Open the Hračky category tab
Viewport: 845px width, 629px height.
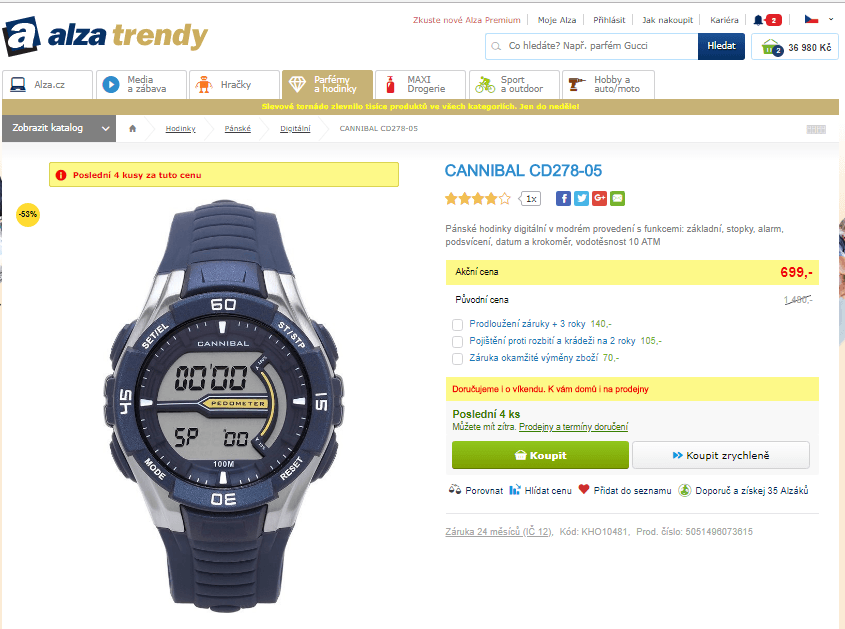tap(234, 85)
